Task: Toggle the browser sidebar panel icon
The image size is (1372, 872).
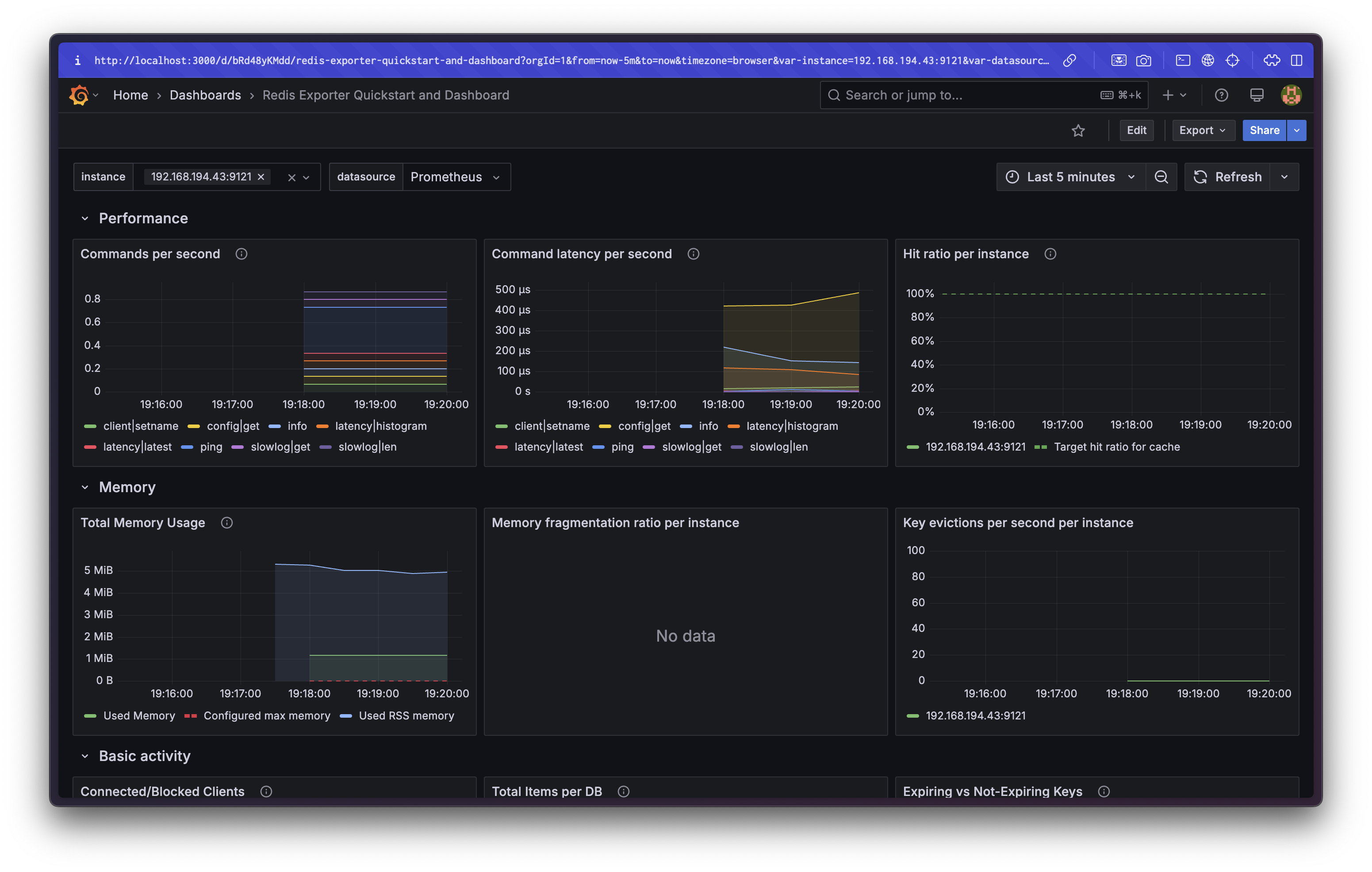Action: (1297, 61)
